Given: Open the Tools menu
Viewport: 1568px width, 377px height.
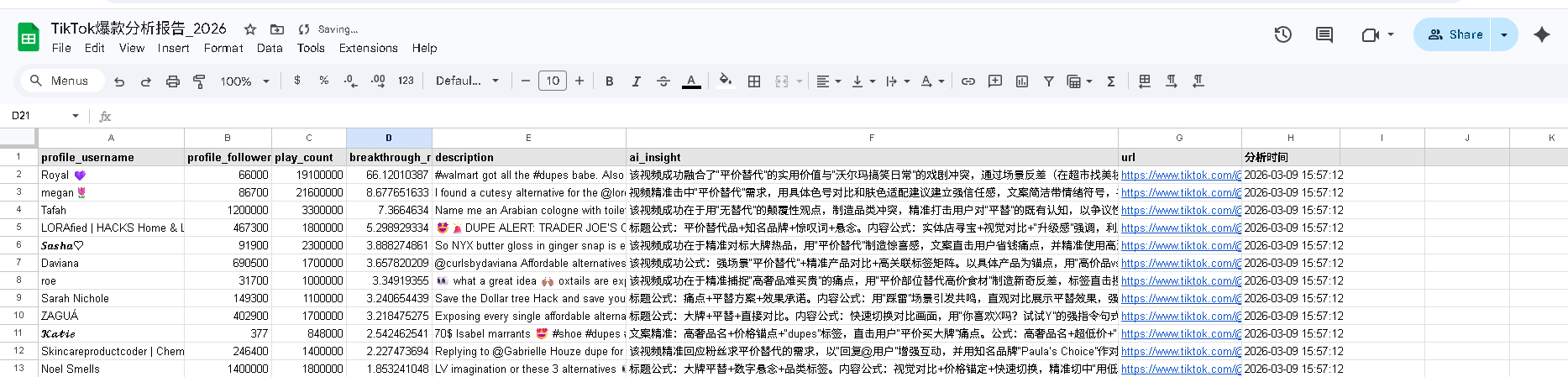Looking at the screenshot, I should (x=311, y=48).
